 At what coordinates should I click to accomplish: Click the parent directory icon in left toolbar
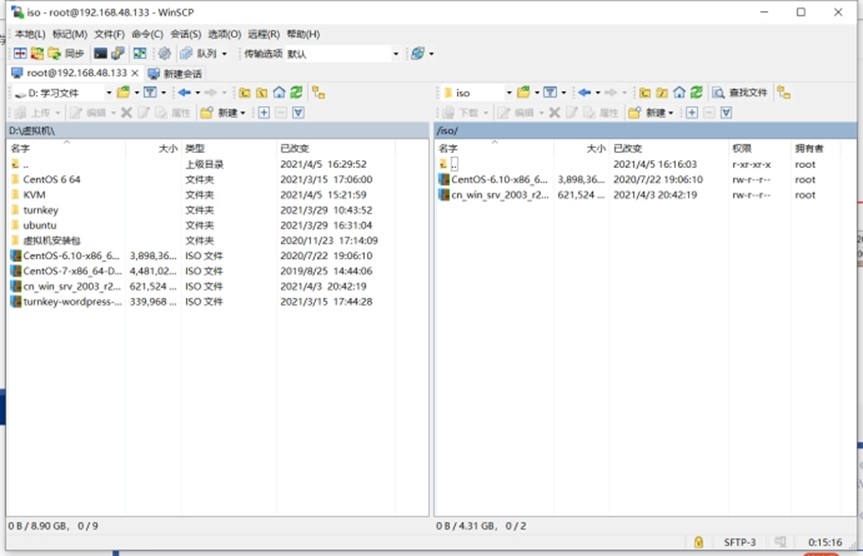point(244,92)
